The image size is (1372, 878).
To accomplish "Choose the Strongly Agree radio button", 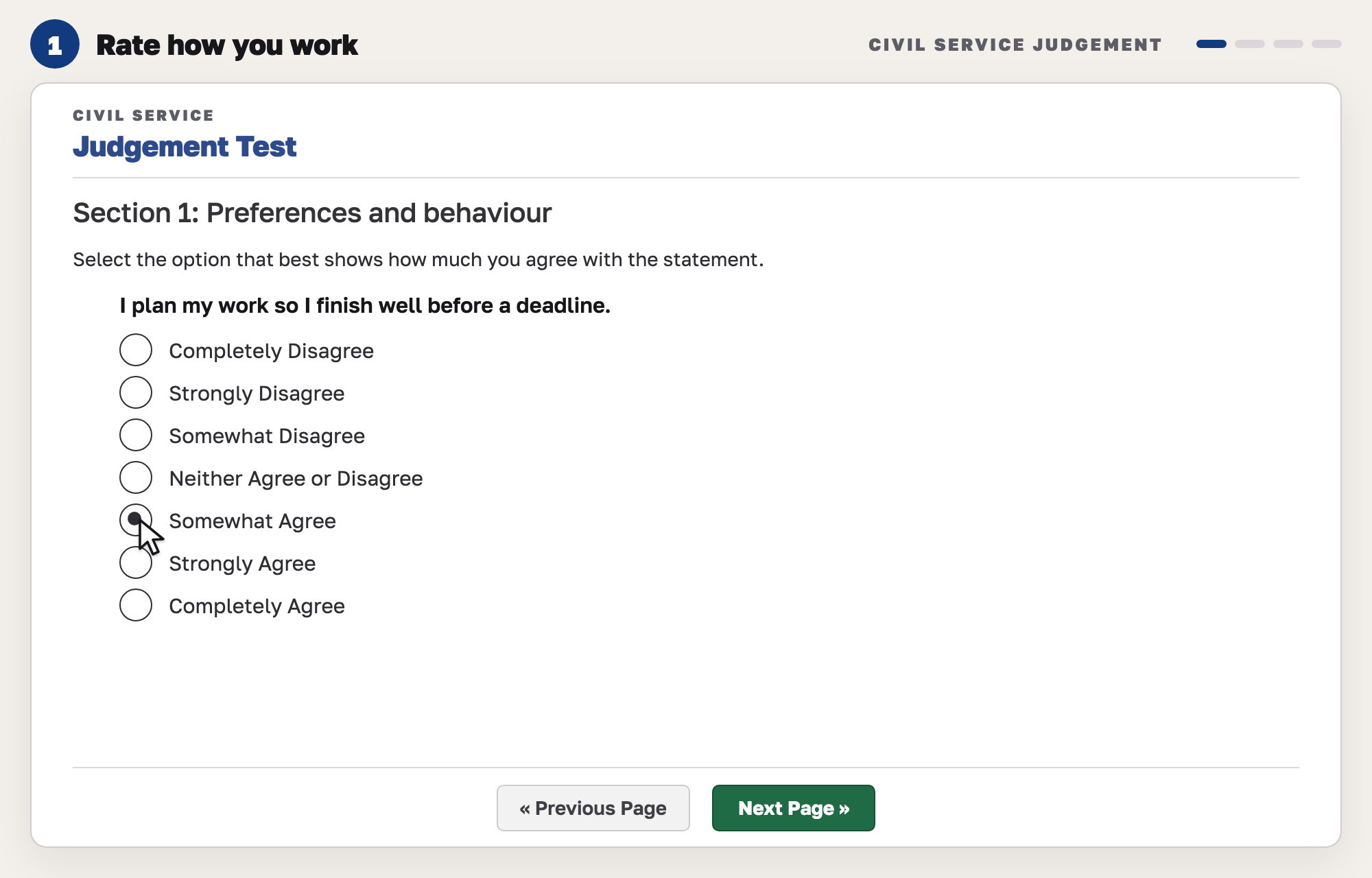I will click(x=136, y=562).
